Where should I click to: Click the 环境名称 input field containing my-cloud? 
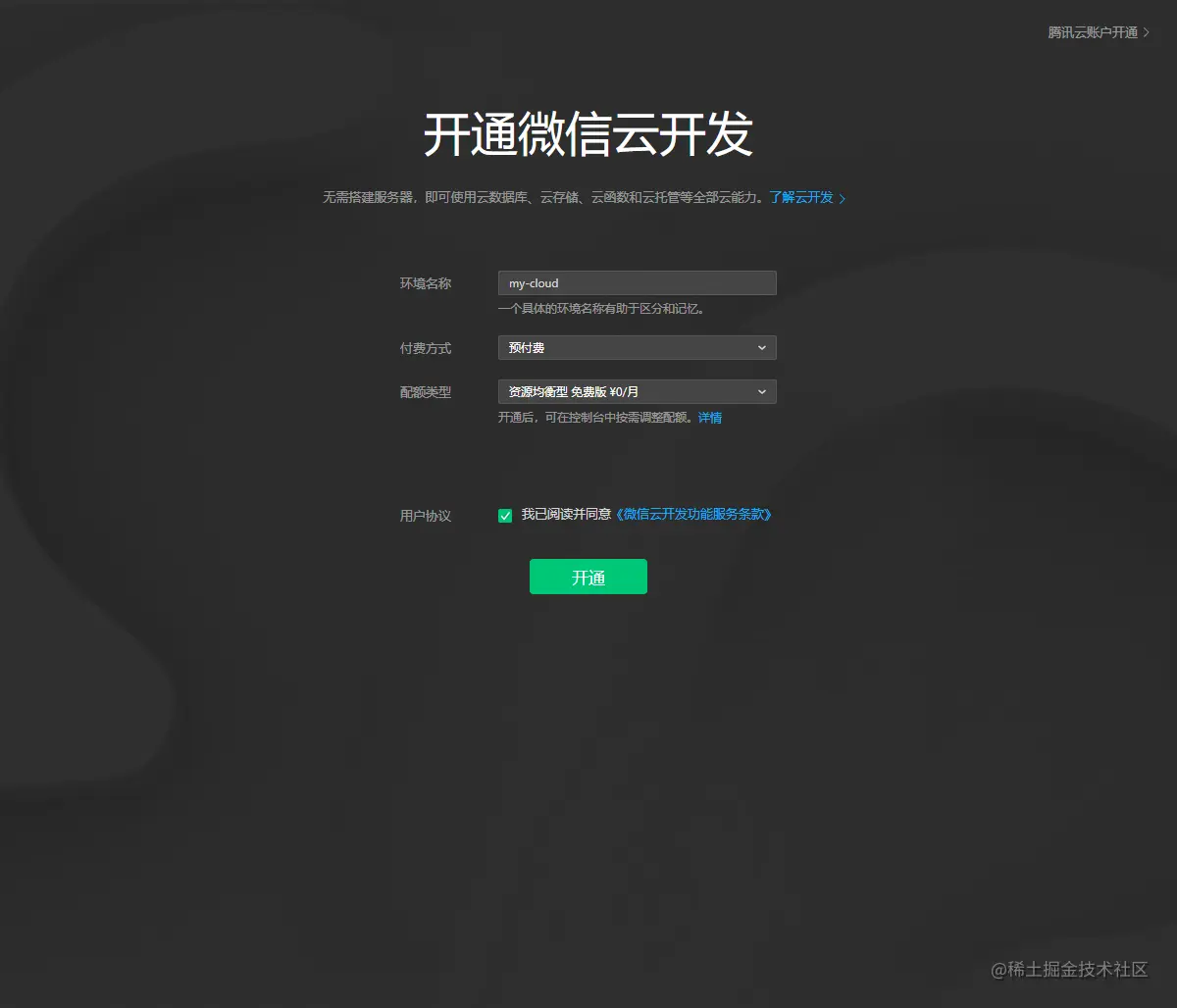(x=638, y=283)
